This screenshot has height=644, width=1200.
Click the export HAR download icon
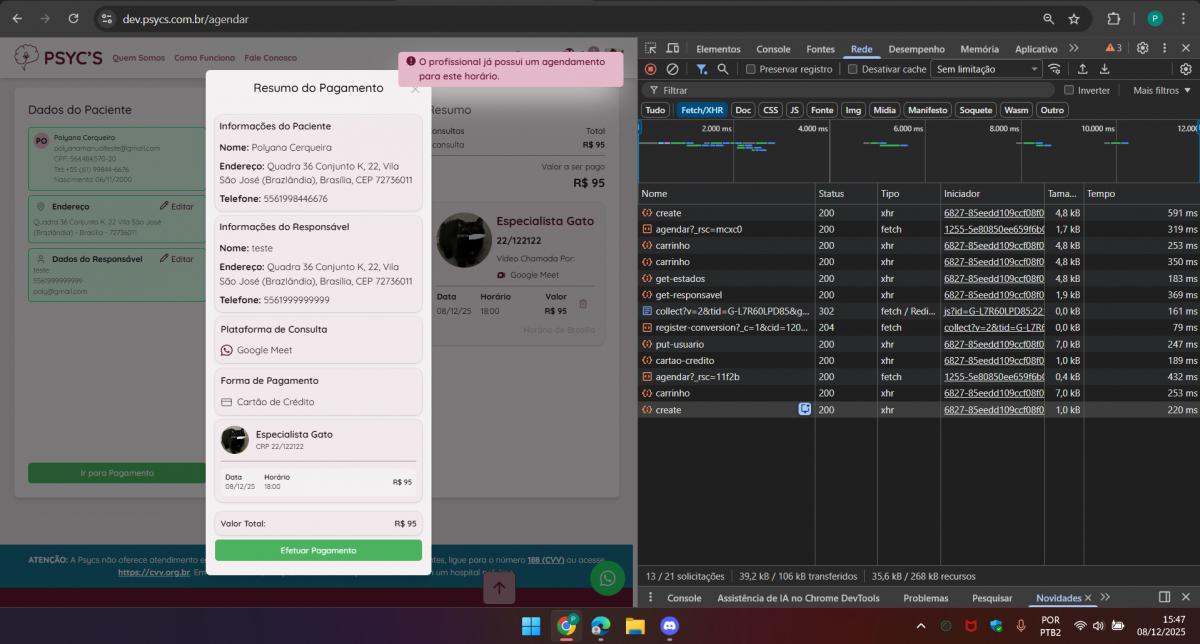pos(1105,69)
